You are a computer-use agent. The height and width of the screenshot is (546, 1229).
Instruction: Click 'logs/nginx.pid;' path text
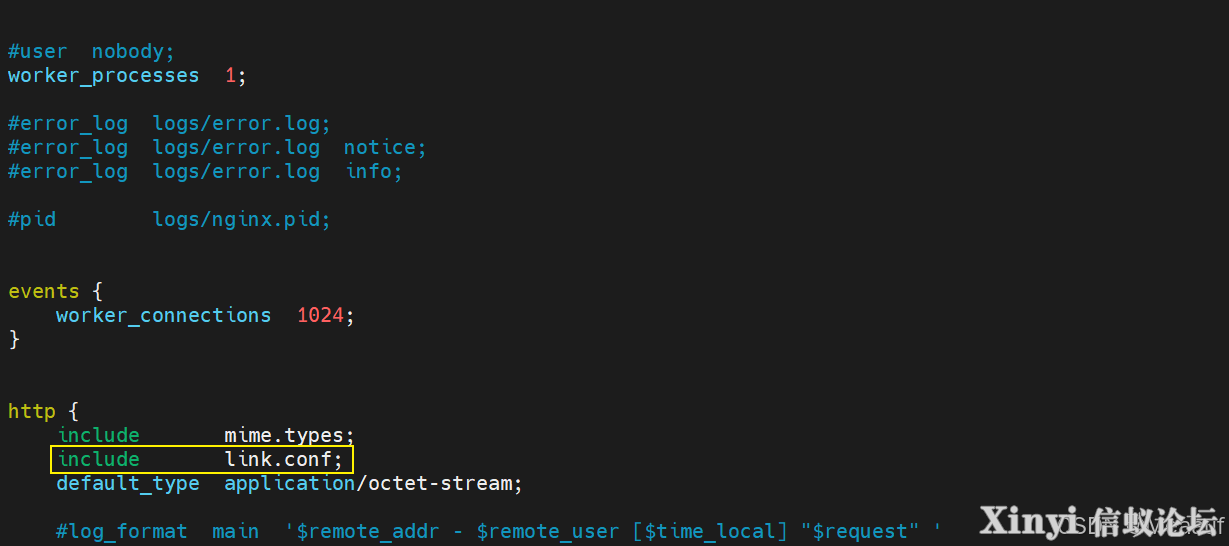241,219
